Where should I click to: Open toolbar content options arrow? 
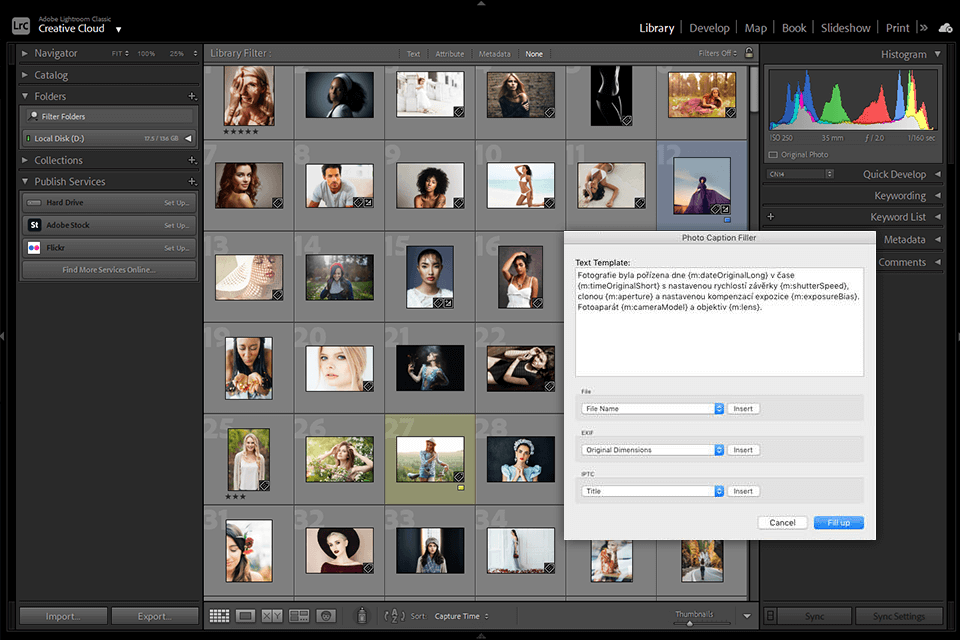[747, 616]
